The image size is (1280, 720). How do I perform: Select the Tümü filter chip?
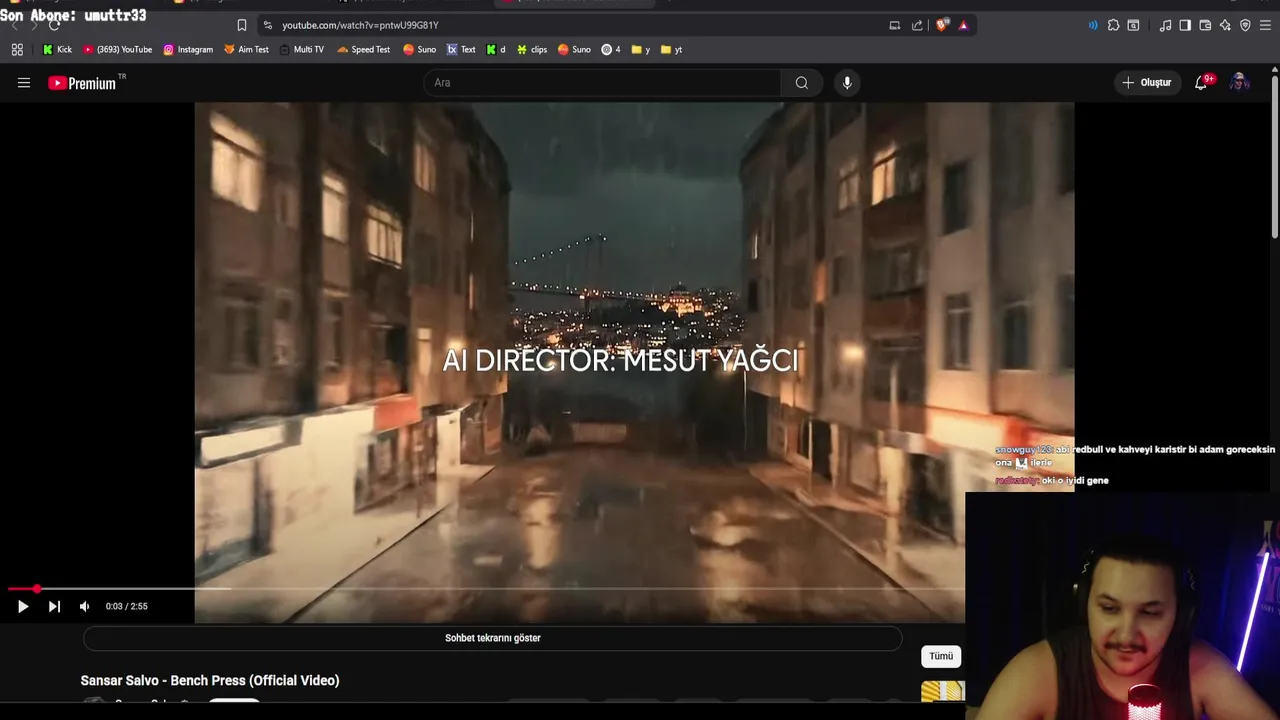941,656
